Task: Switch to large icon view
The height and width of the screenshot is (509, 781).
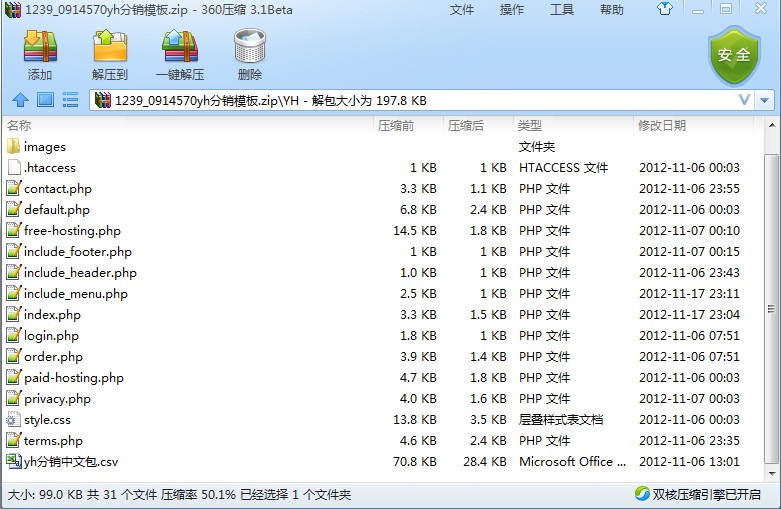Action: click(45, 100)
